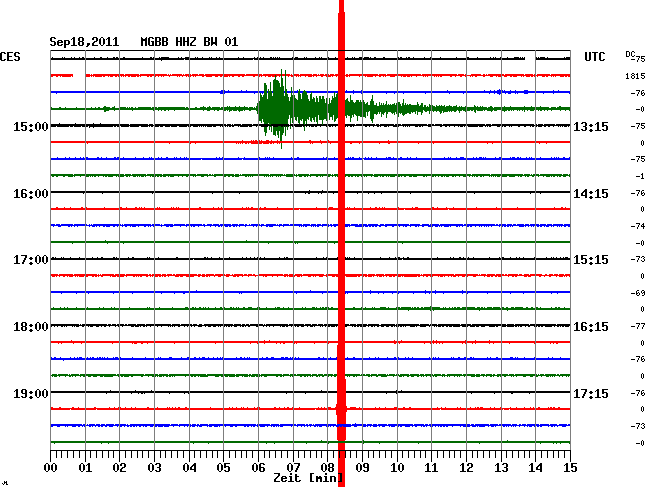Click the DC column header
Screen dimensions: 650x494
(630, 54)
